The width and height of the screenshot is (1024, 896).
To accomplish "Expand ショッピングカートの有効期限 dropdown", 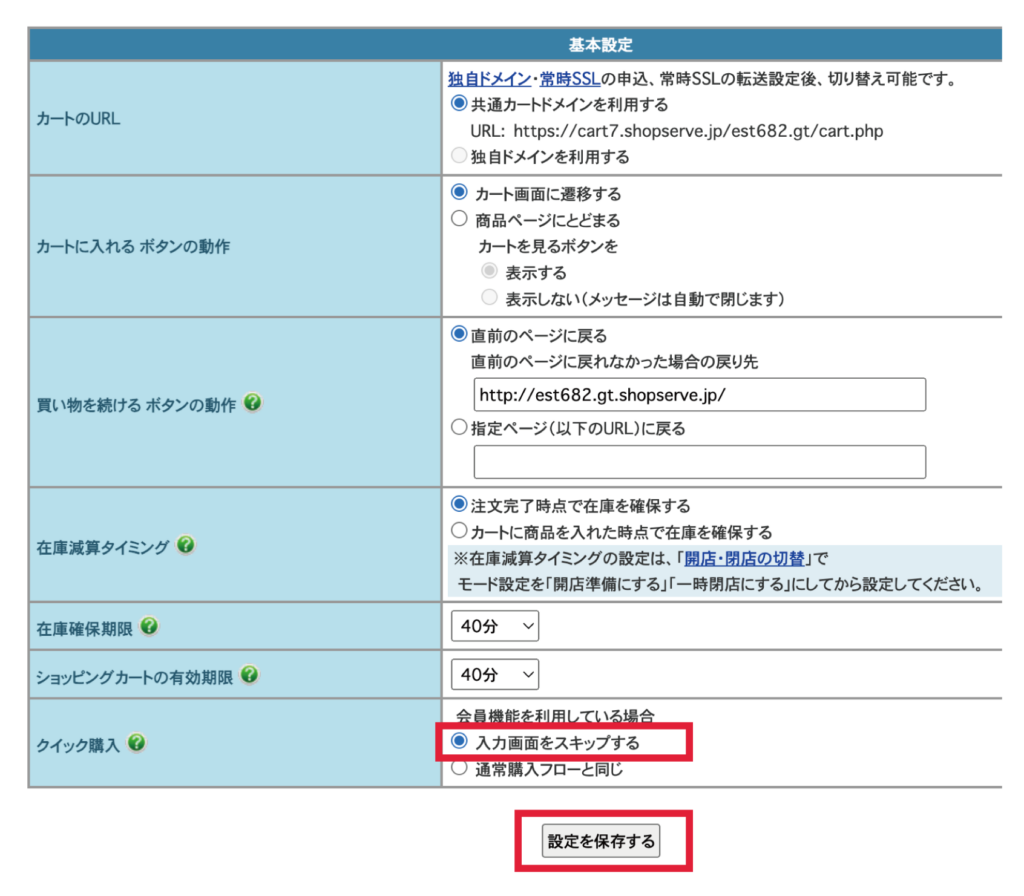I will tap(495, 675).
